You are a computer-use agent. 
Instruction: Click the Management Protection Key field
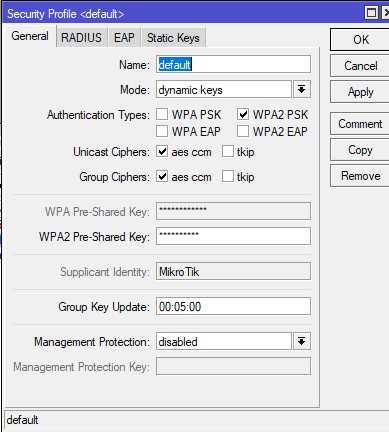(233, 366)
